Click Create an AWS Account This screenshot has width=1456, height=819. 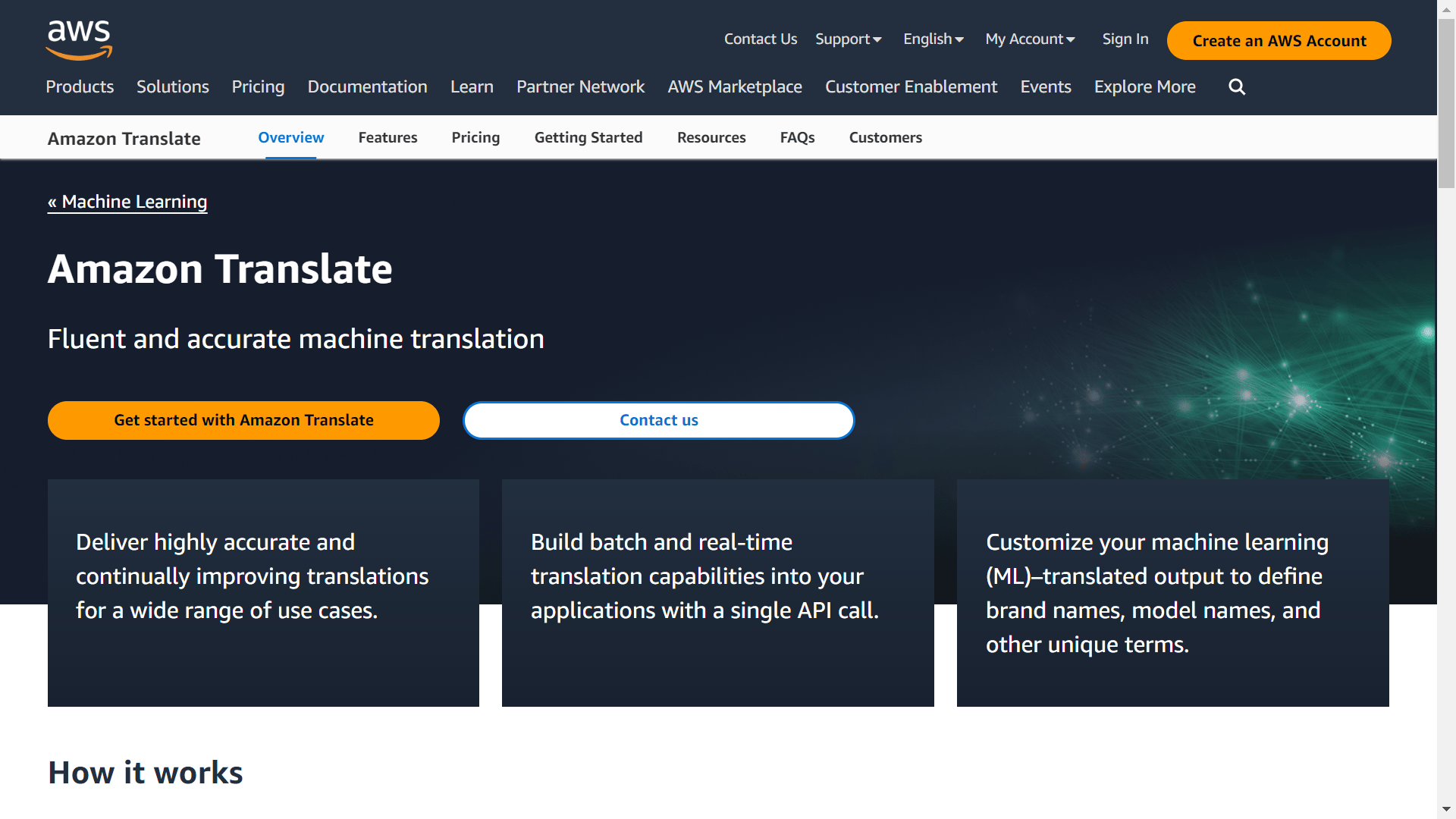(x=1279, y=41)
